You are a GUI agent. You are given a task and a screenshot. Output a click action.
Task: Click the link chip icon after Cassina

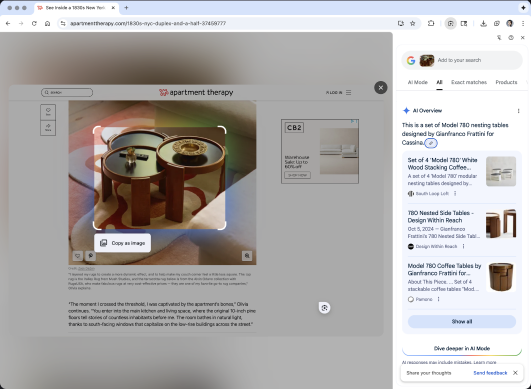[x=431, y=143]
